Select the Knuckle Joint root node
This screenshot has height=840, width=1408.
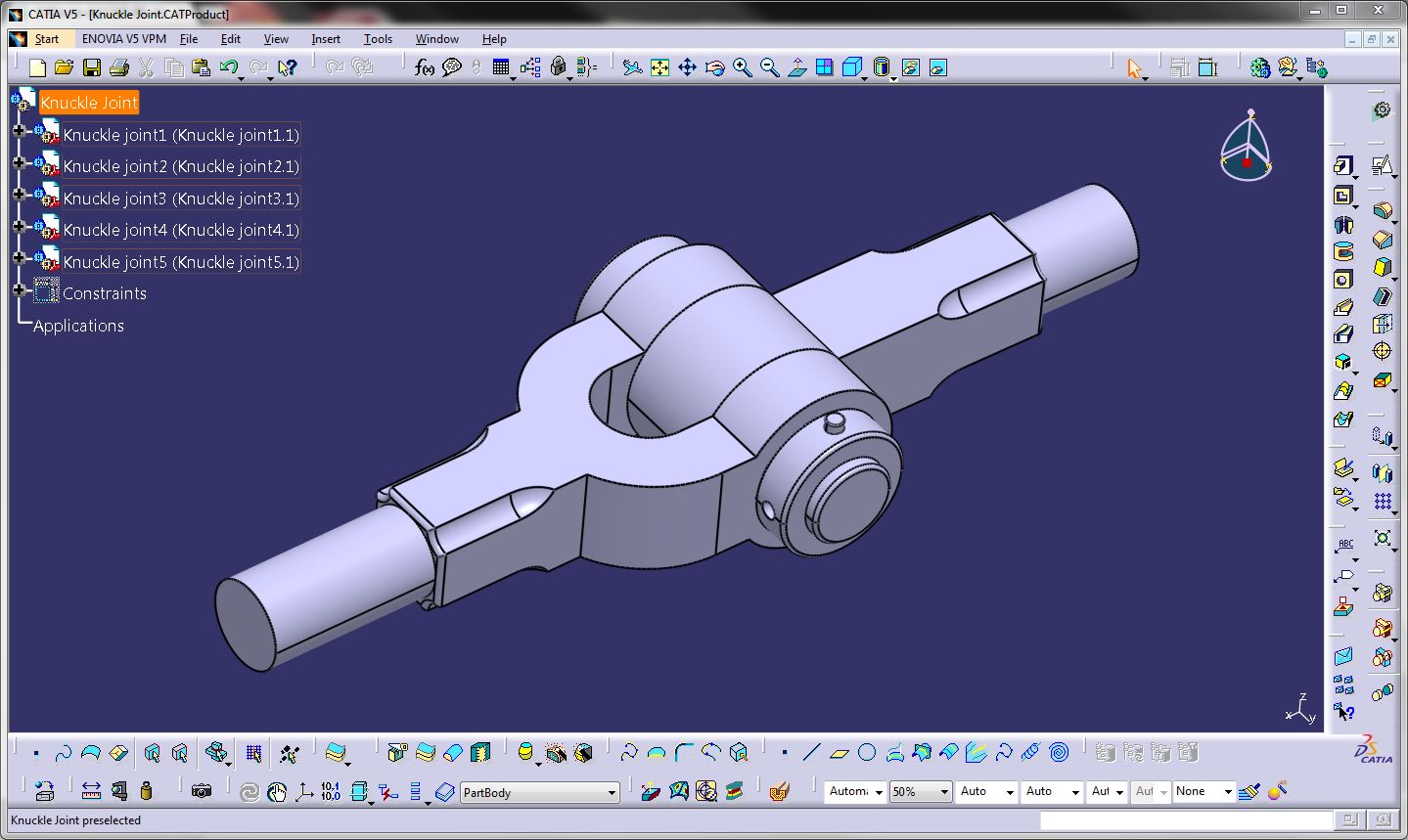[89, 103]
